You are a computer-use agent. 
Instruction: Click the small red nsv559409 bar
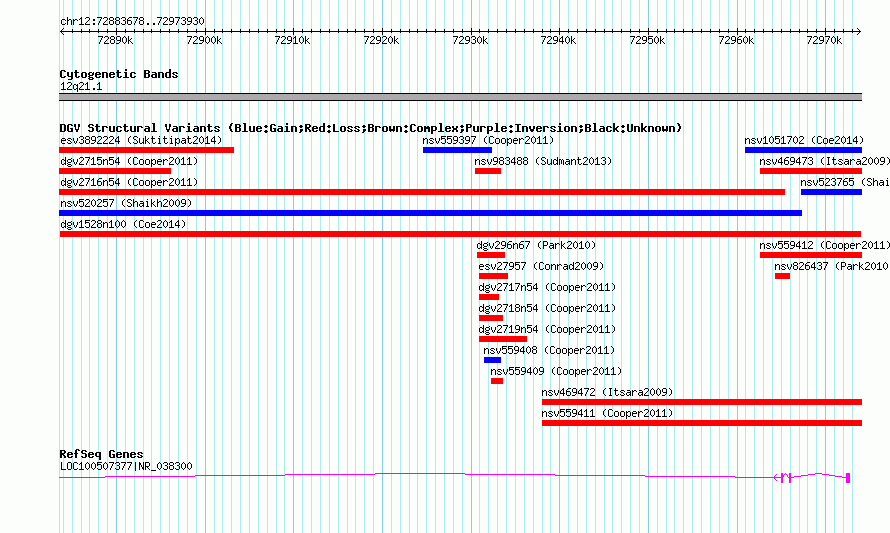(x=497, y=381)
